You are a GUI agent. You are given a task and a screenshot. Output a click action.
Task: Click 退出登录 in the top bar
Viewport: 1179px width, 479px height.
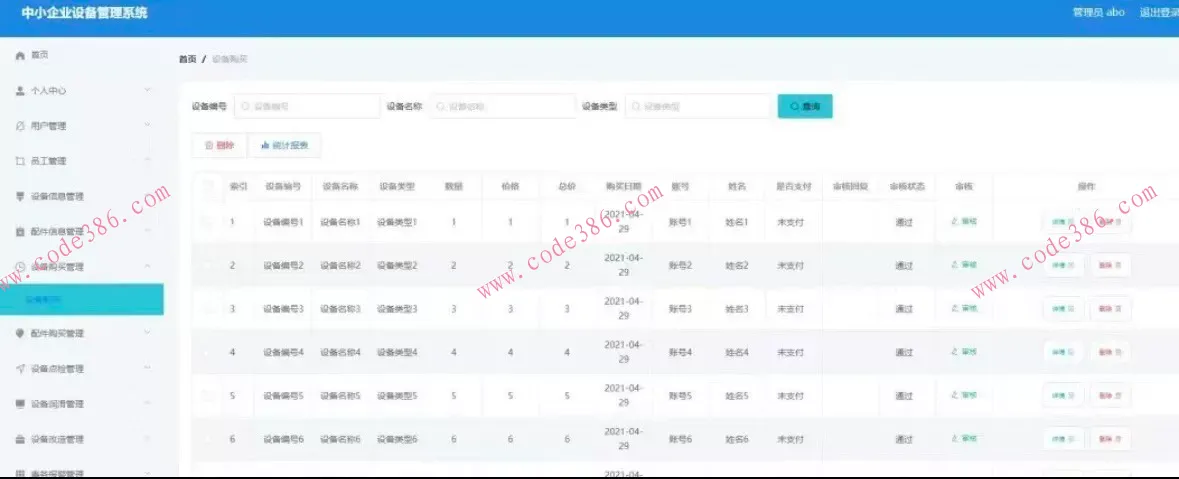pos(1159,12)
